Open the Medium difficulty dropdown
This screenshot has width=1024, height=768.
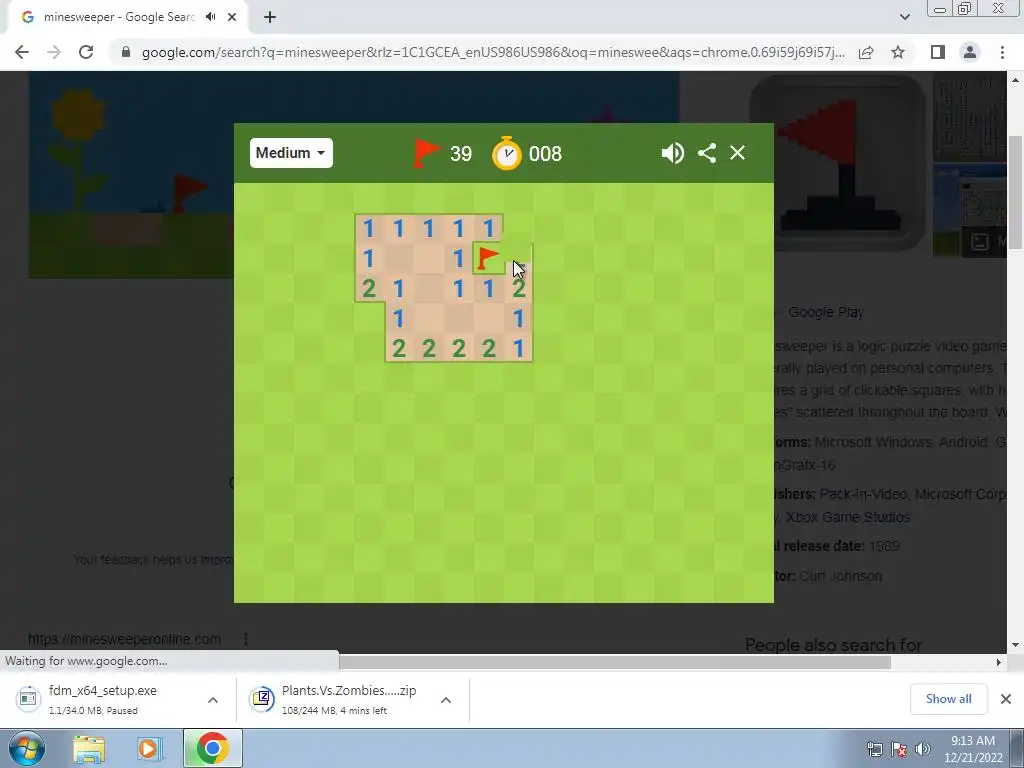point(291,153)
